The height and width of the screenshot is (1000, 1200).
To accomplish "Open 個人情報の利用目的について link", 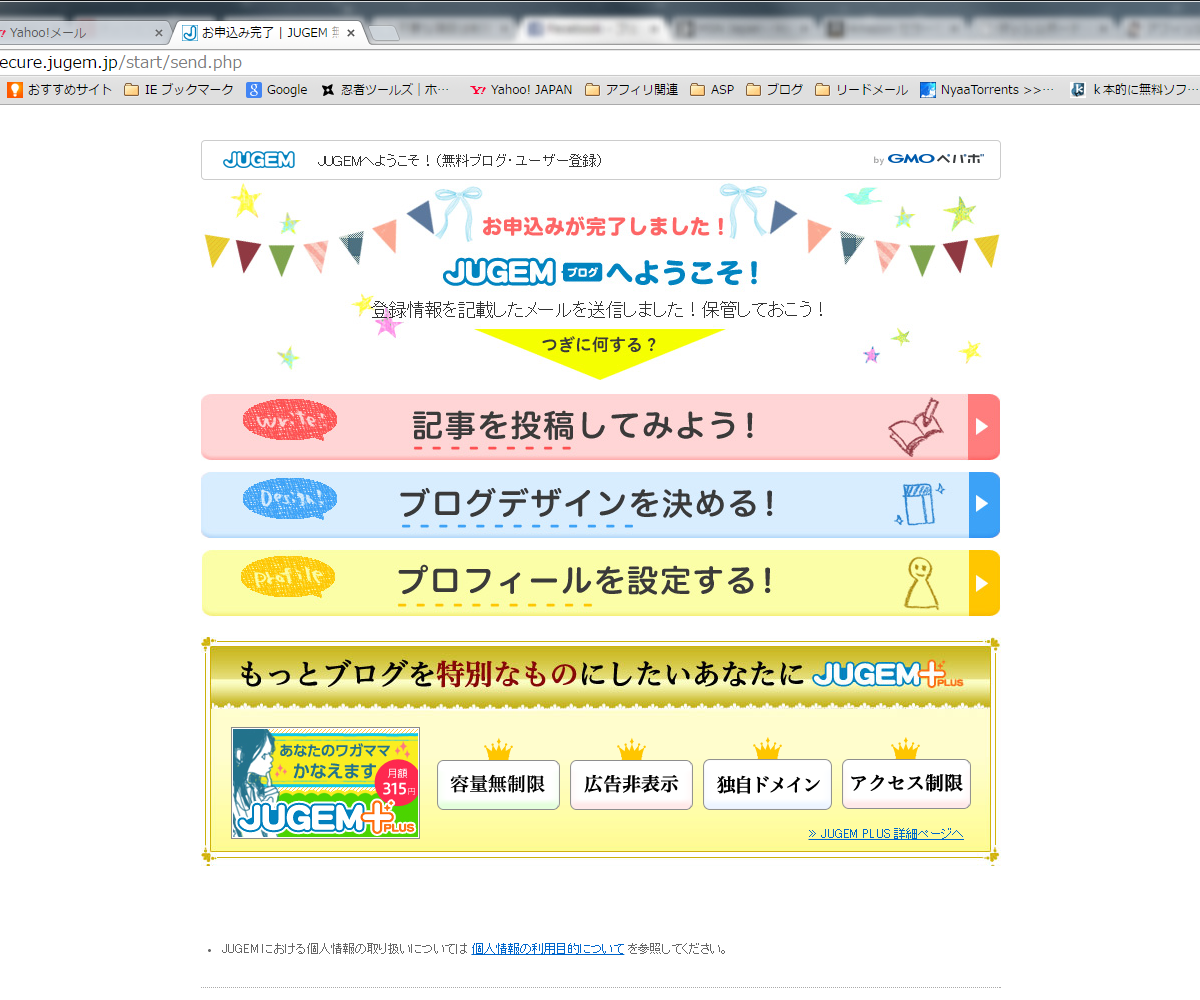I will click(x=547, y=949).
